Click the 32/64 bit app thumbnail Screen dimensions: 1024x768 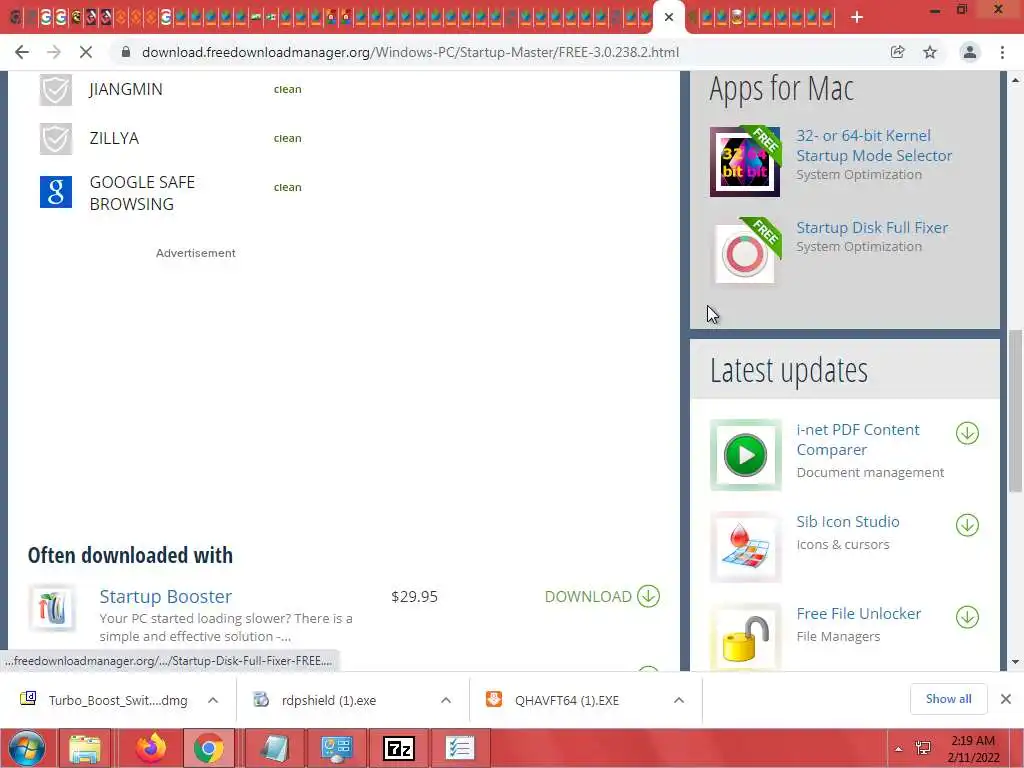[x=745, y=162]
